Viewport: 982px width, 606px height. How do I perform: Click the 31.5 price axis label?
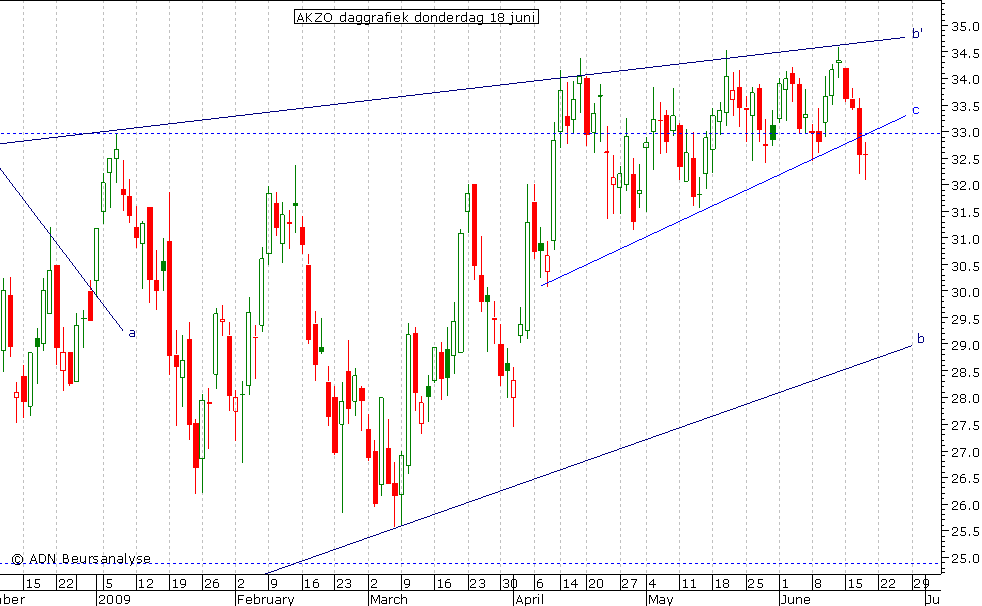click(965, 213)
